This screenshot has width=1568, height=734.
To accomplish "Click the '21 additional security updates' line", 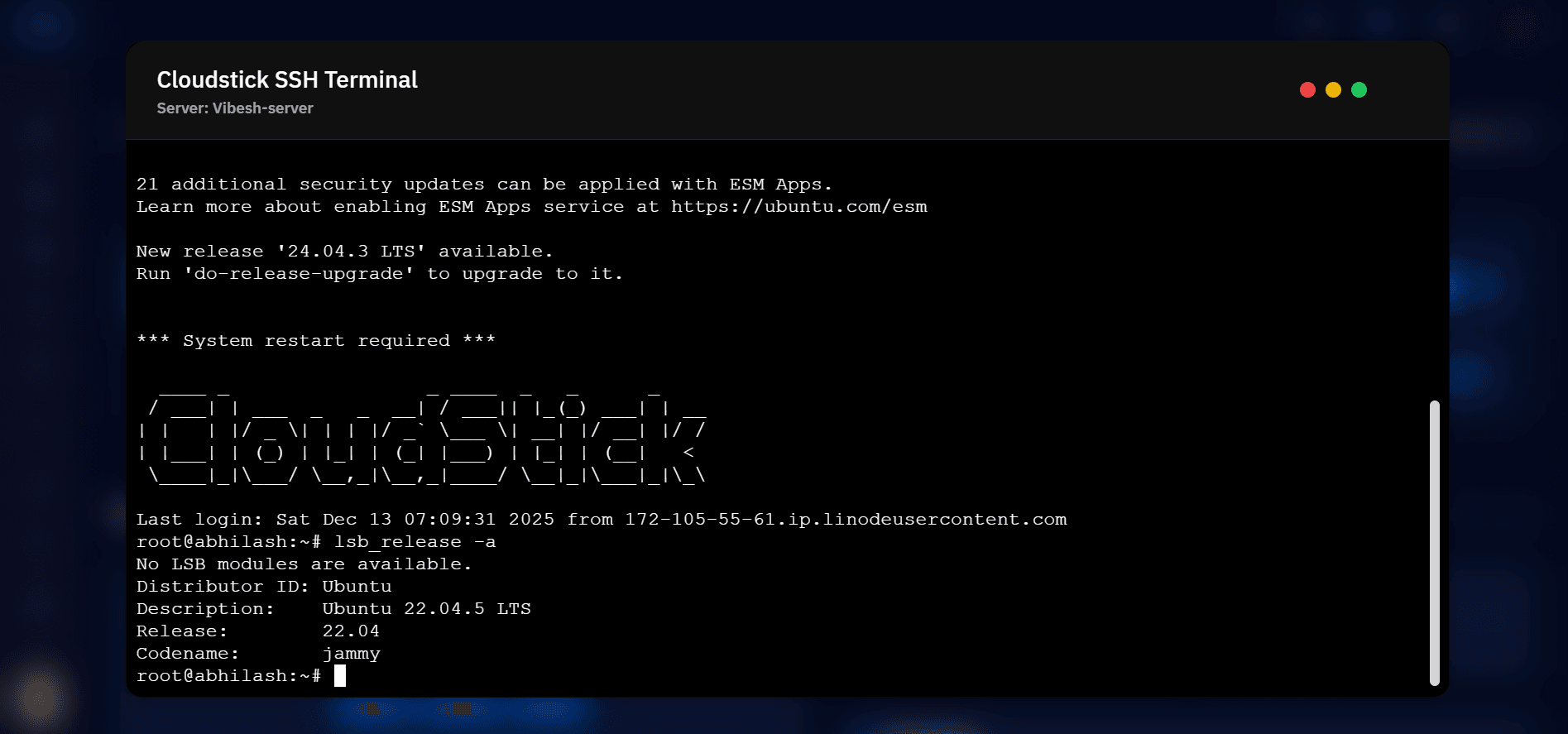I will coord(484,185).
